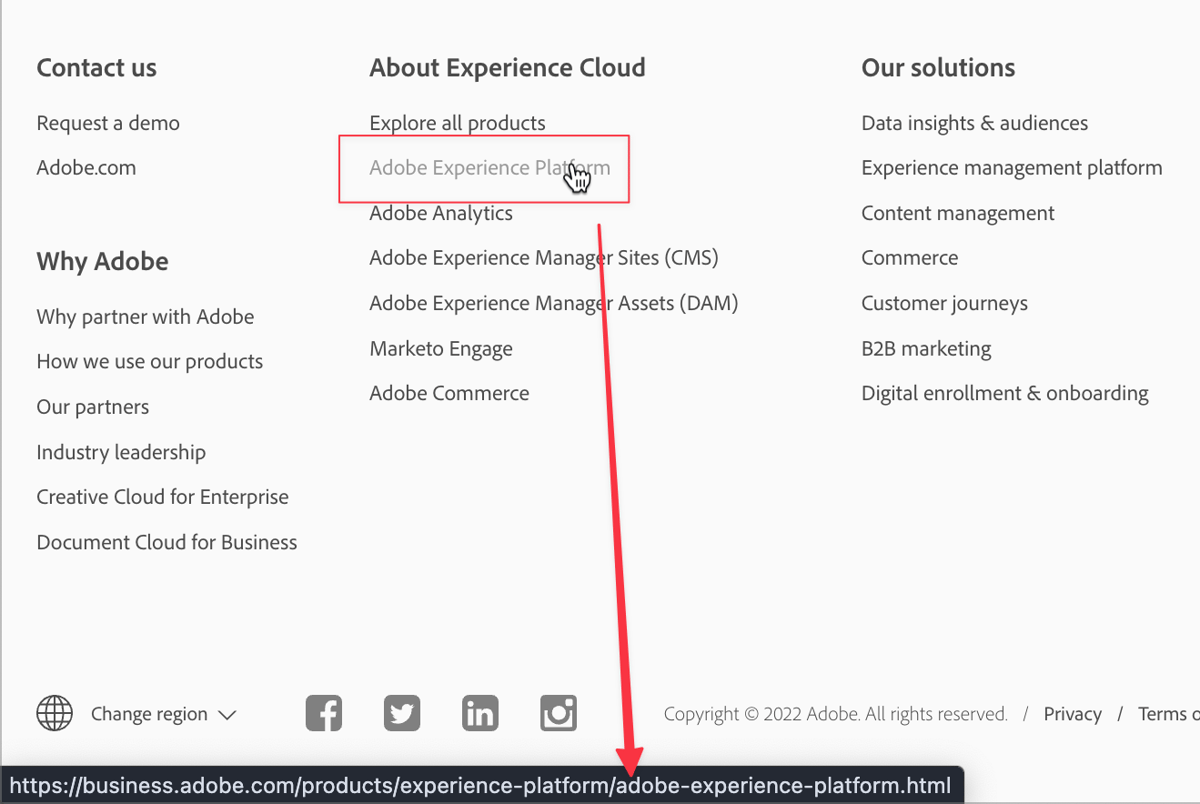Open Adobe's Facebook page icon
The width and height of the screenshot is (1200, 804).
323,713
